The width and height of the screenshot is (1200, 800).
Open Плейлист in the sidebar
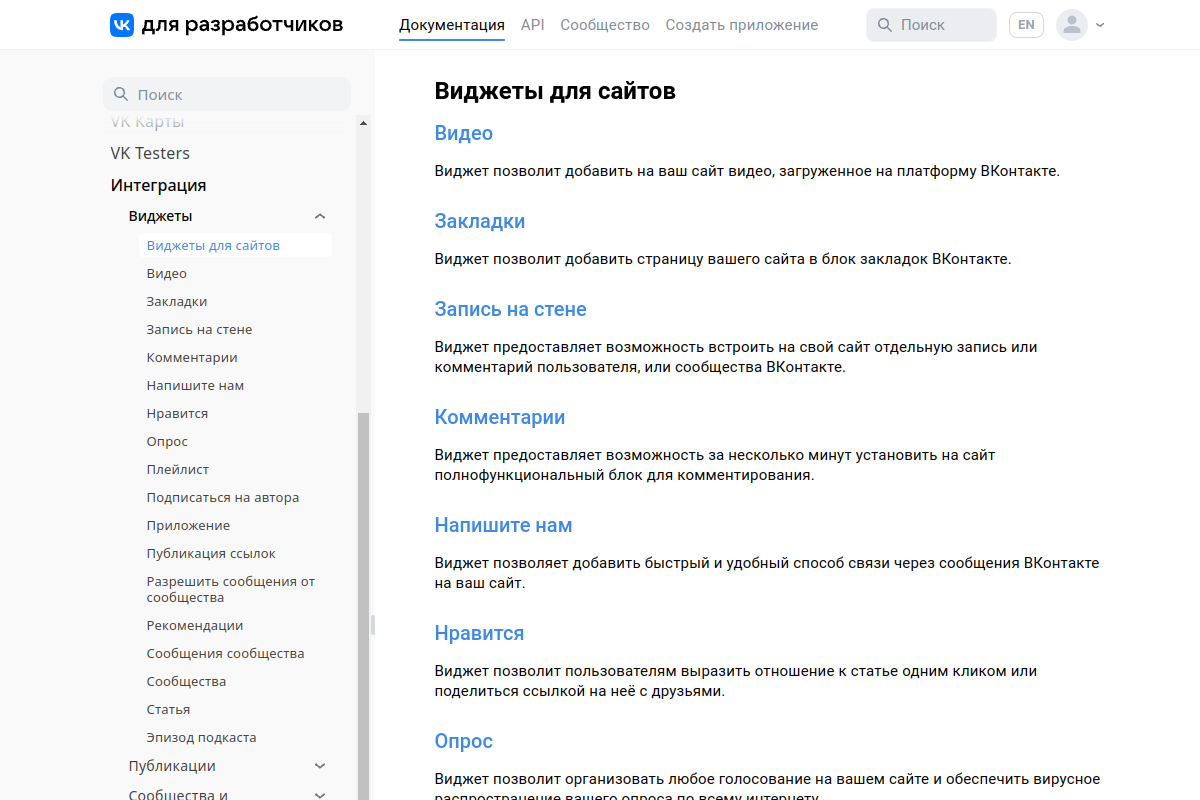(x=178, y=469)
